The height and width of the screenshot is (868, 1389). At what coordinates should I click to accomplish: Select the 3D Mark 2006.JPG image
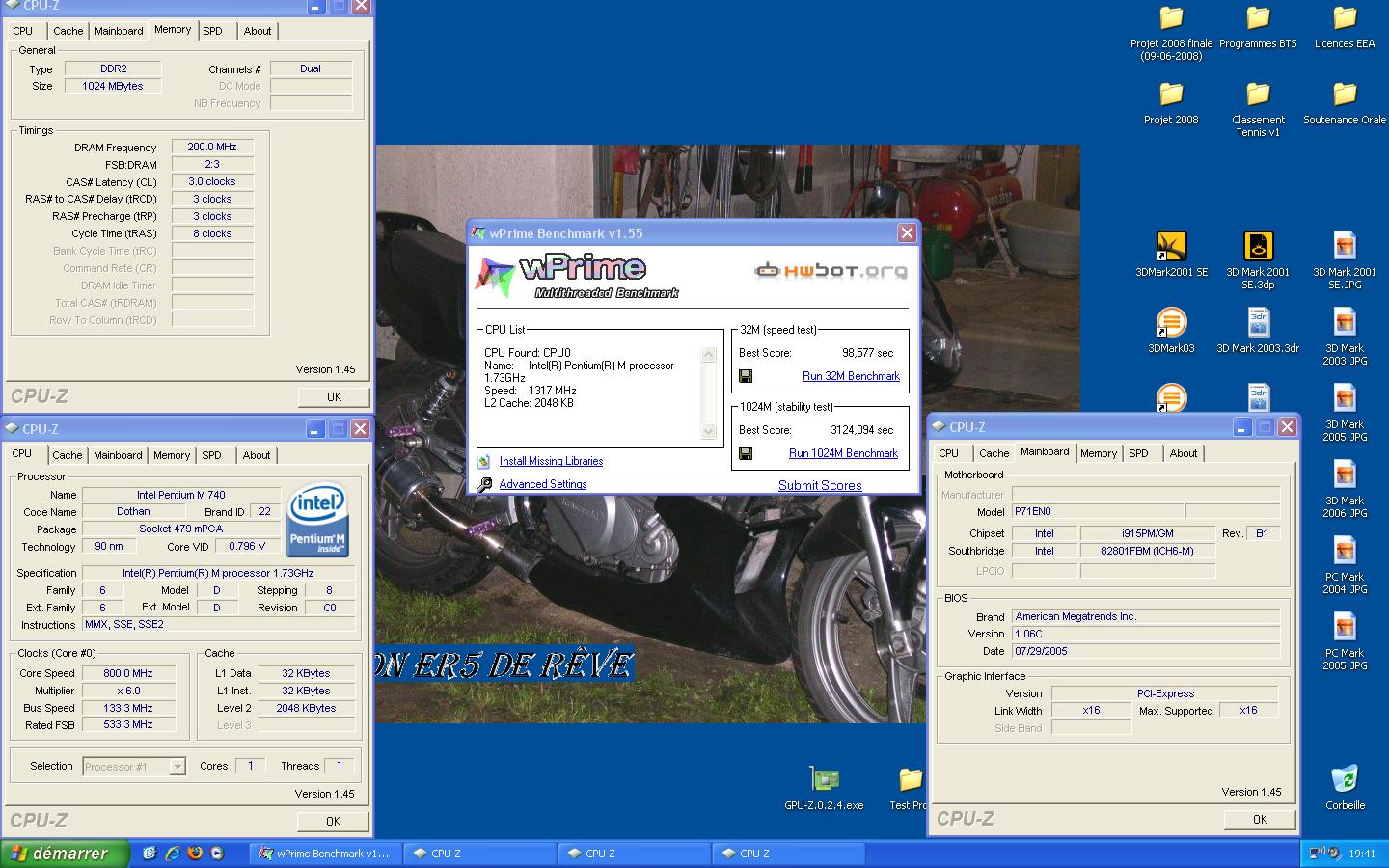1345,489
